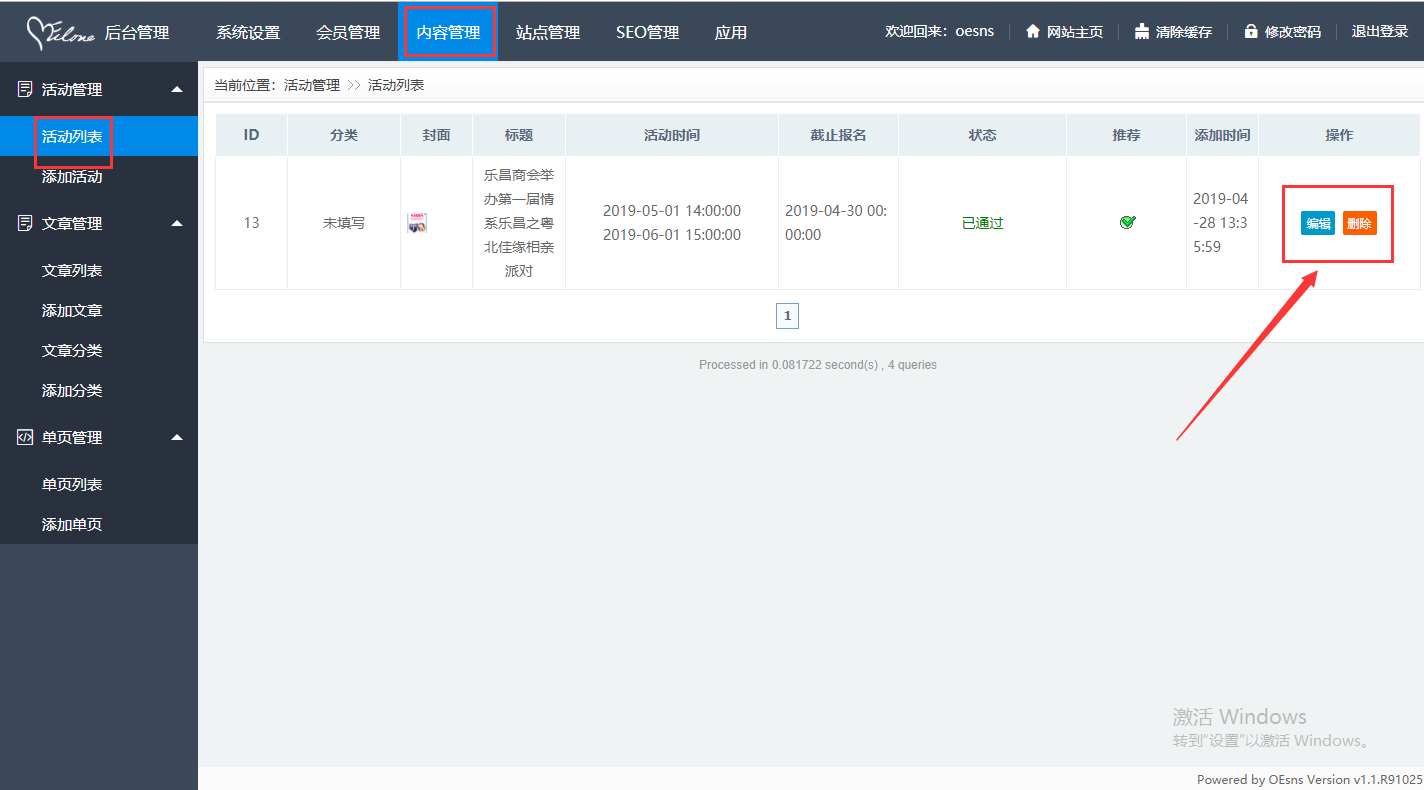Click the orange 删除 button for activity 13

1360,223
